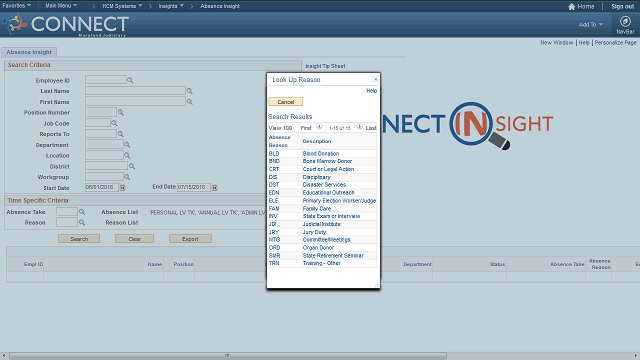
Task: Expand HCM Systems breadcrumb menu
Action: [x=122, y=6]
